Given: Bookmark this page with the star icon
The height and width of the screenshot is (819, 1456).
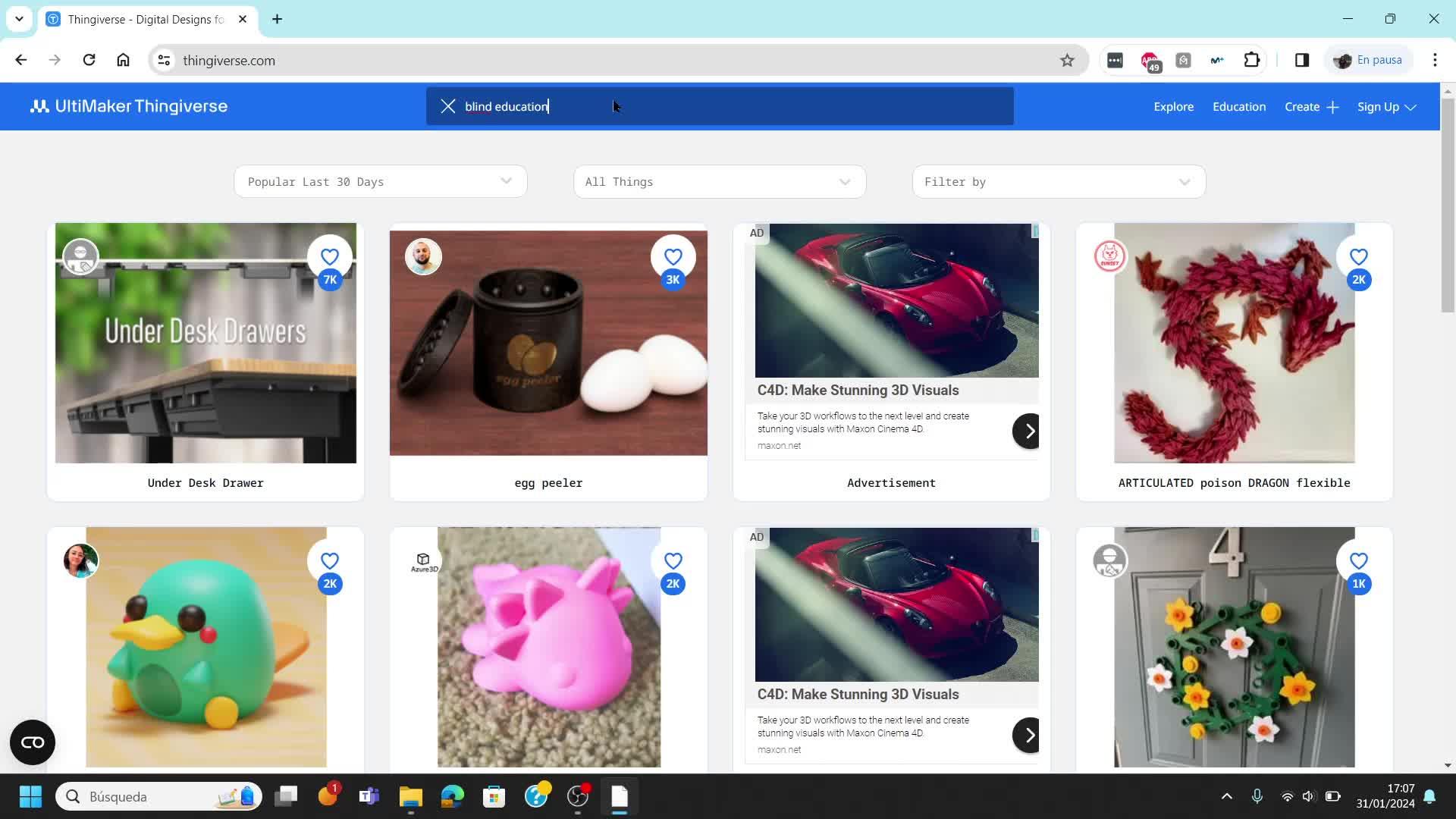Looking at the screenshot, I should click(x=1067, y=61).
